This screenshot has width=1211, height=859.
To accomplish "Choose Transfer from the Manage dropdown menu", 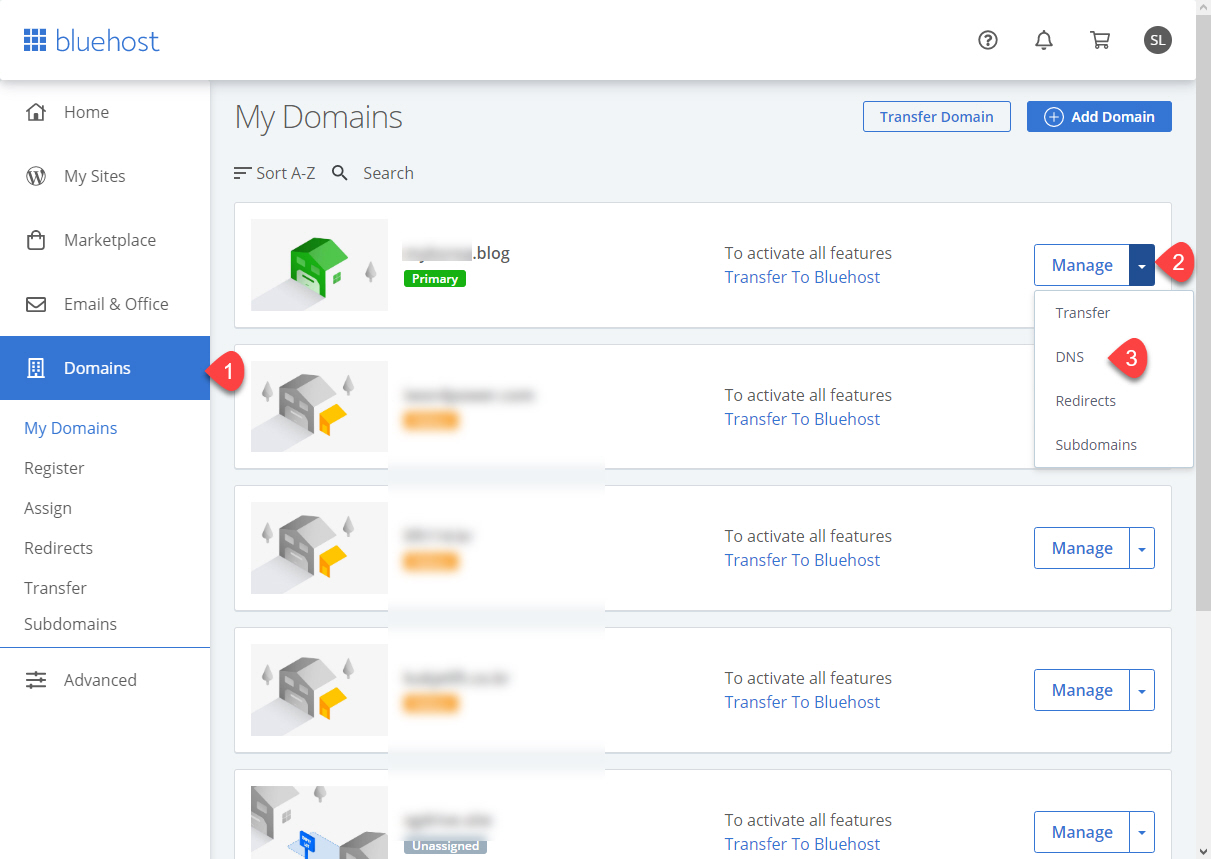I will [x=1083, y=313].
